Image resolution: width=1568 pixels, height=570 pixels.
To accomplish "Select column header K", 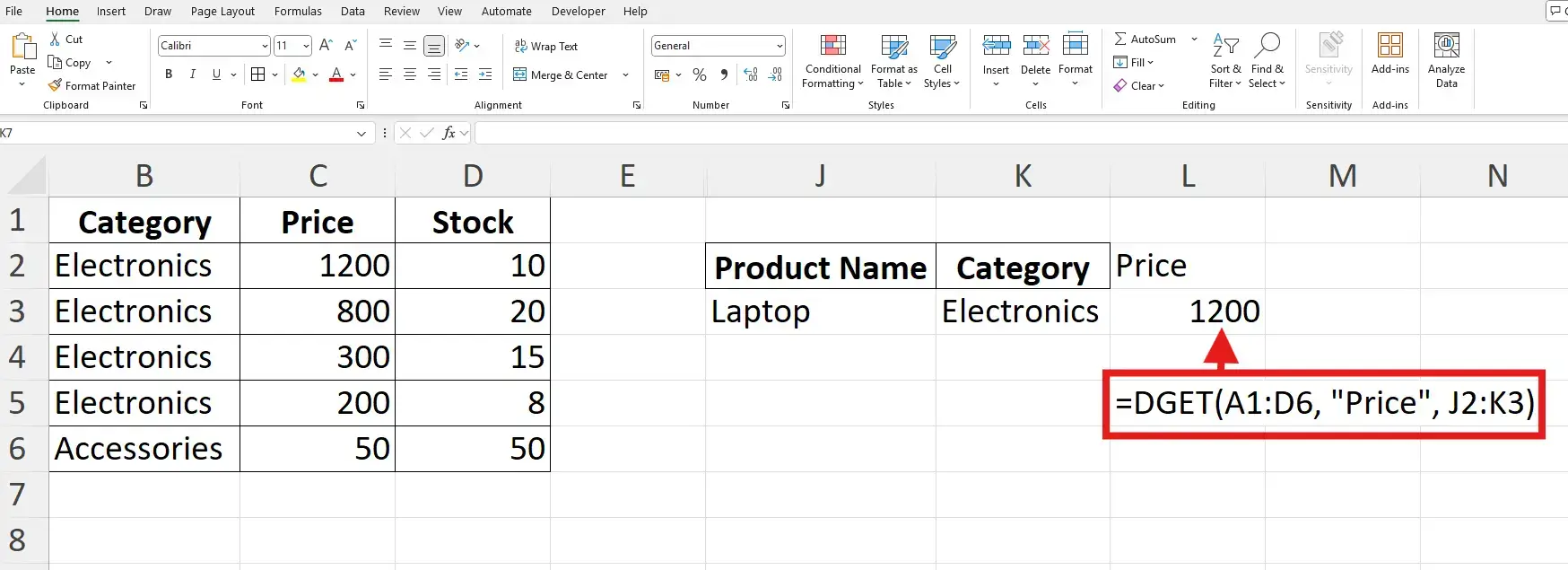I will pyautogui.click(x=1023, y=176).
